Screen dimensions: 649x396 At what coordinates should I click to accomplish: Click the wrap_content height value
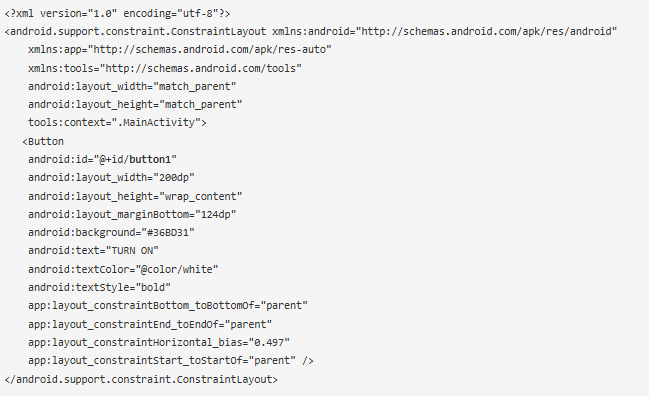point(201,196)
